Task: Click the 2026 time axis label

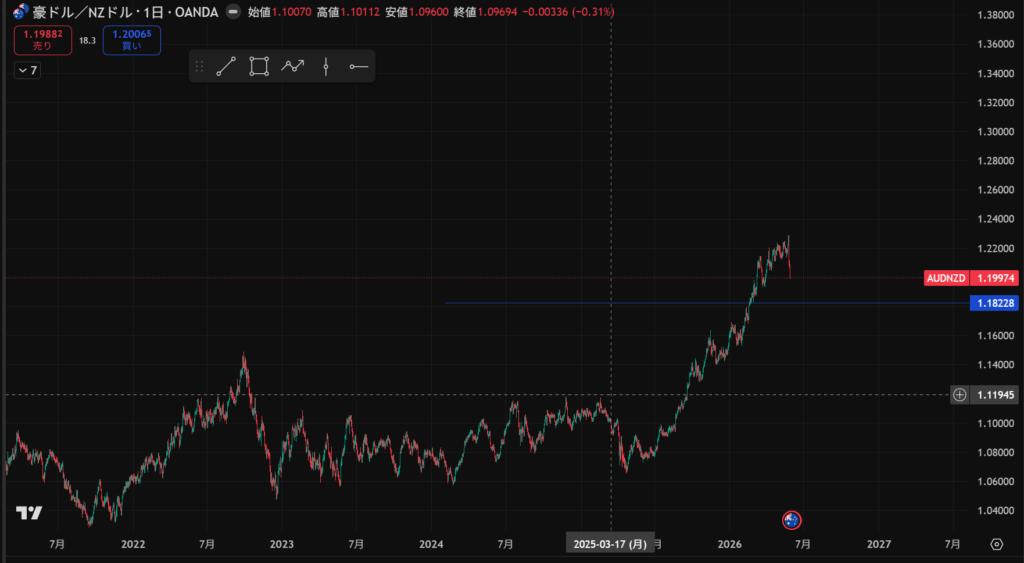Action: pos(729,544)
